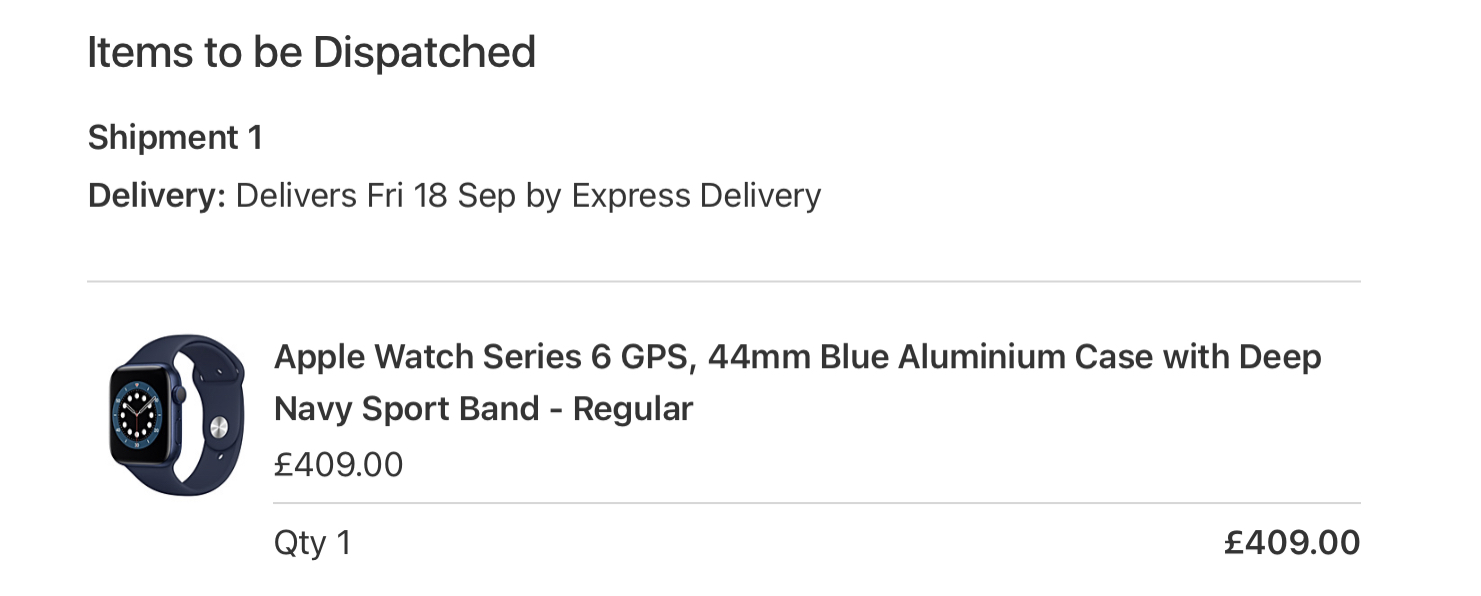
Task: Click the bold 'Delivery:' label
Action: click(157, 195)
